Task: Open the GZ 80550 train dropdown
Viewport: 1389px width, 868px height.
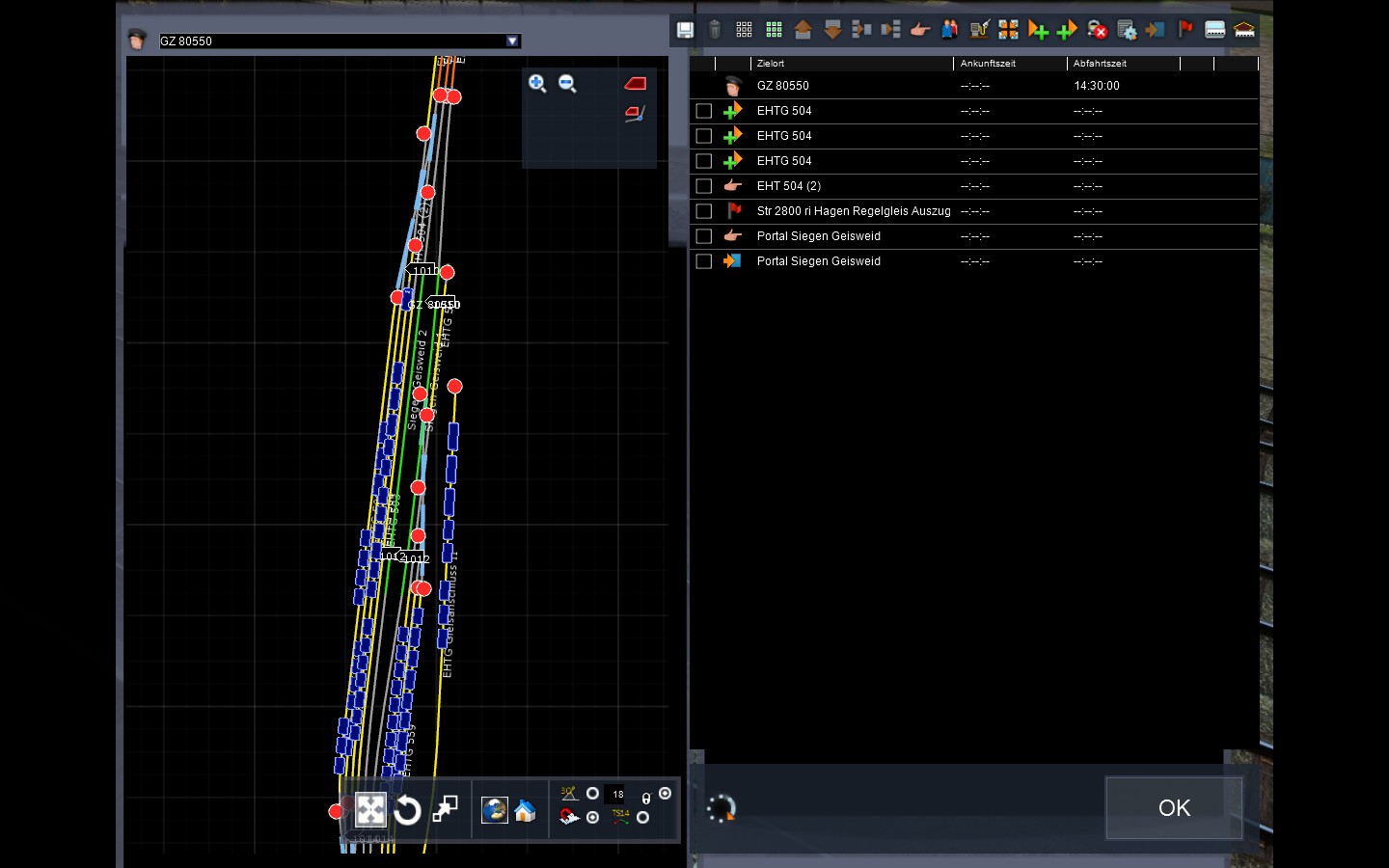Action: coord(512,41)
